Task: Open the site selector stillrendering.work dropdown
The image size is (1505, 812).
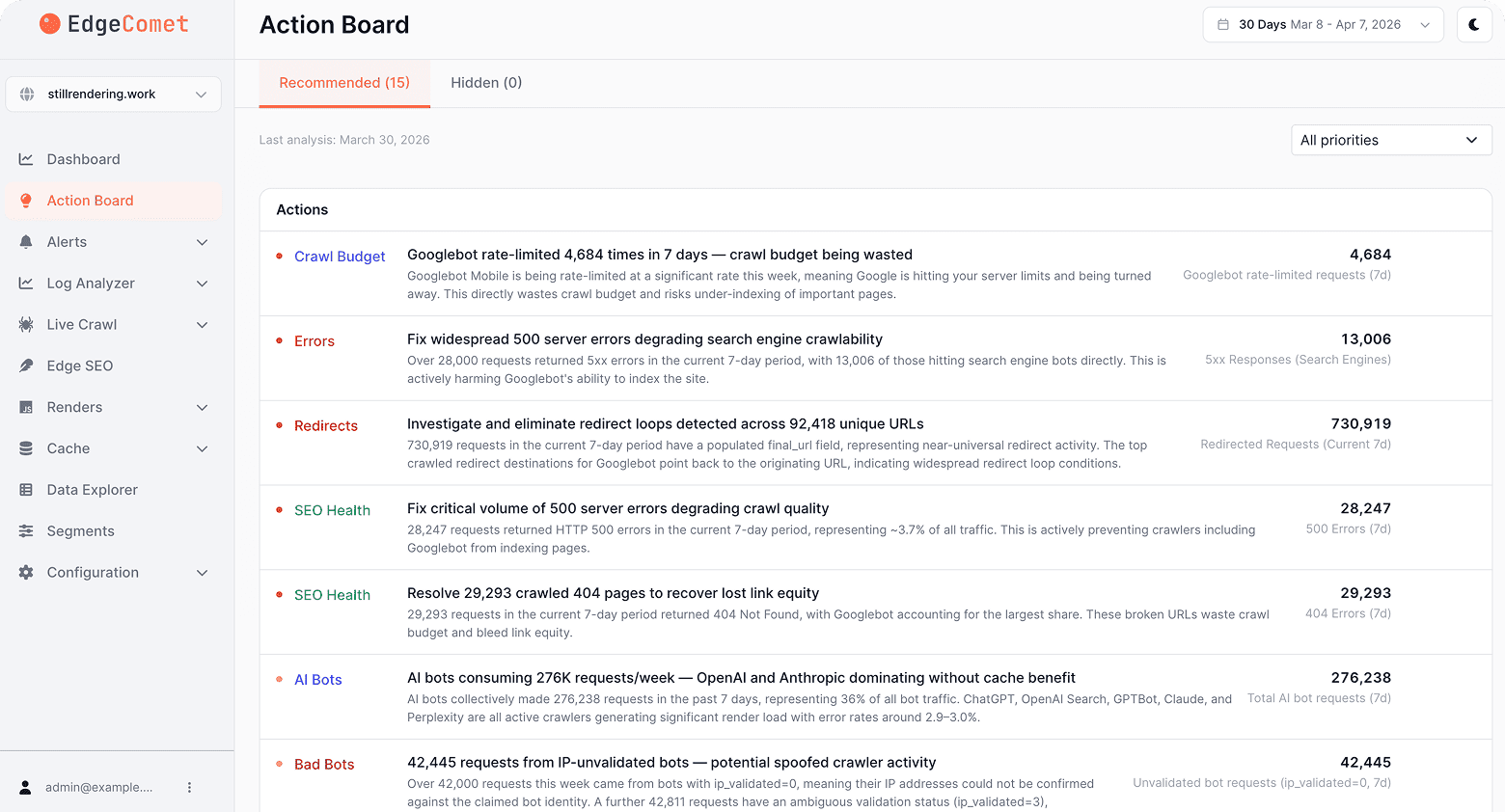Action: click(114, 95)
